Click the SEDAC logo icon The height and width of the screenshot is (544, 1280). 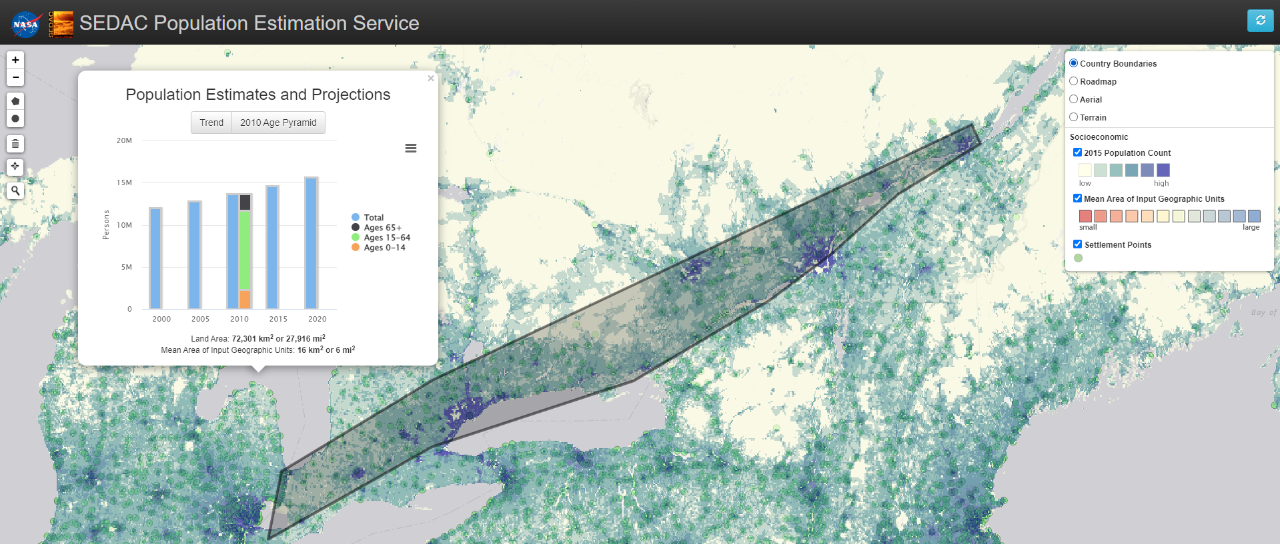click(x=61, y=23)
